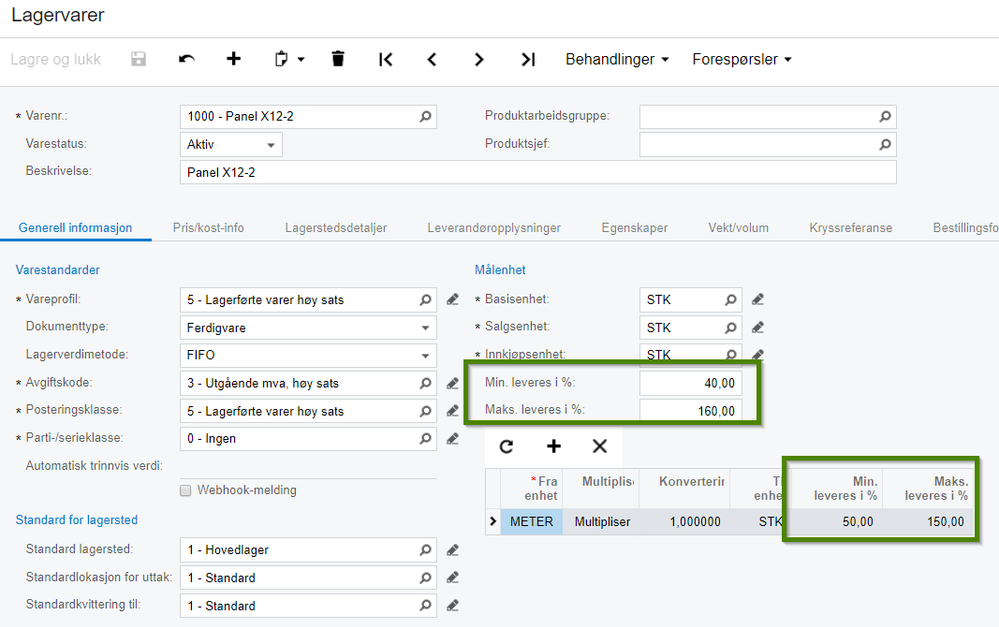Image resolution: width=999 pixels, height=627 pixels.
Task: Remove the conversion row with the X icon
Action: [600, 447]
